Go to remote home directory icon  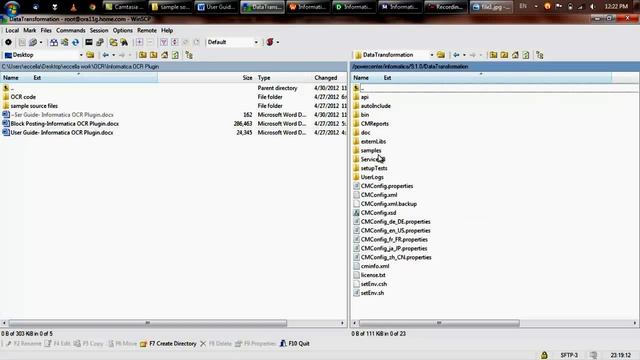515,55
